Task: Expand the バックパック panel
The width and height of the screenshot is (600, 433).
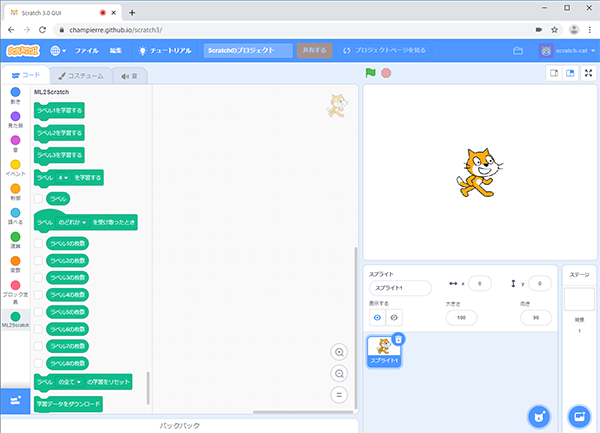Action: [x=179, y=425]
